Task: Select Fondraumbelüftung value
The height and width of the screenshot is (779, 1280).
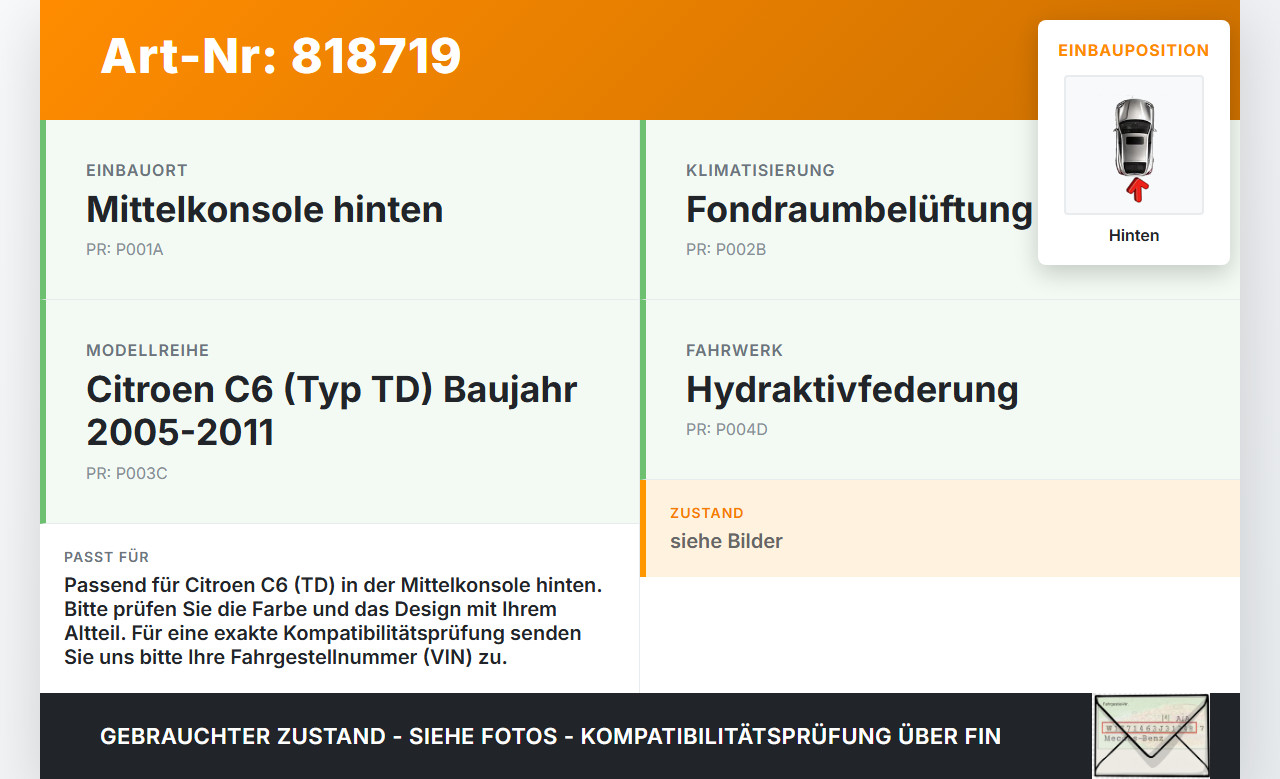Action: coord(859,210)
